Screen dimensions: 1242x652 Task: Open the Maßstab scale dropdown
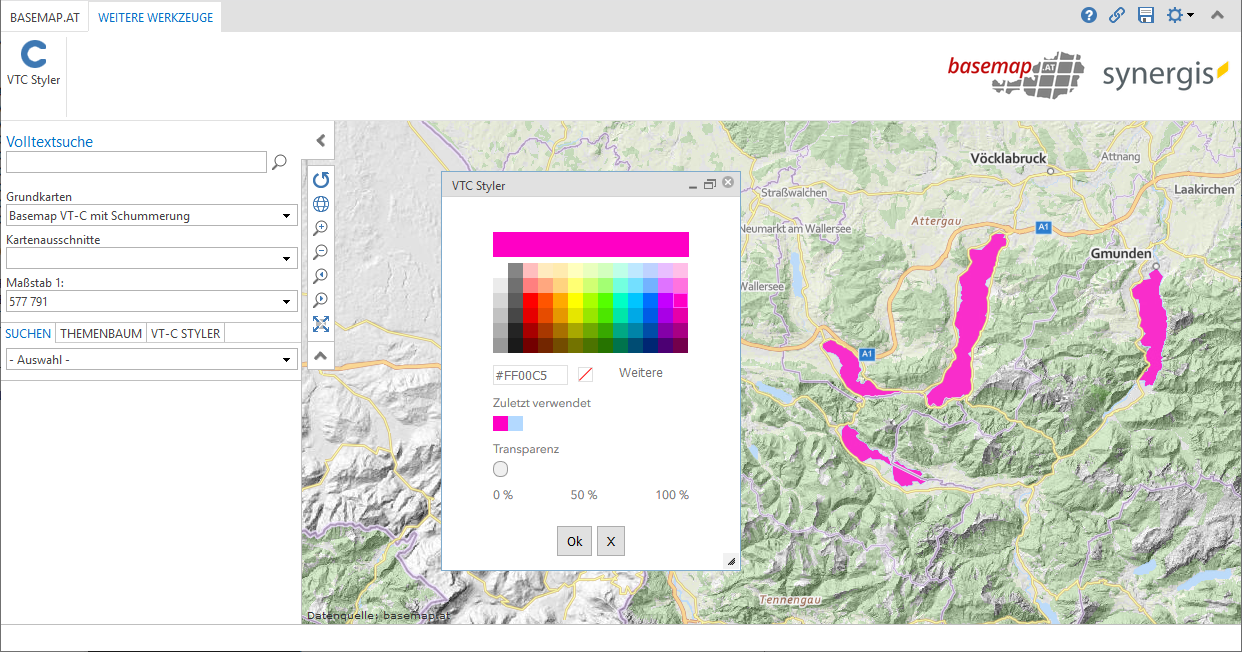pyautogui.click(x=287, y=301)
